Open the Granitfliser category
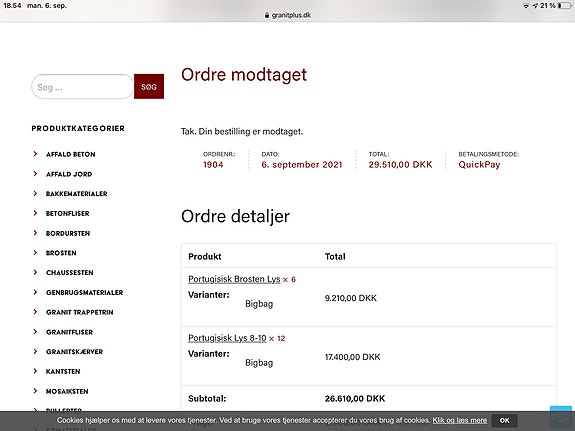 coord(69,332)
